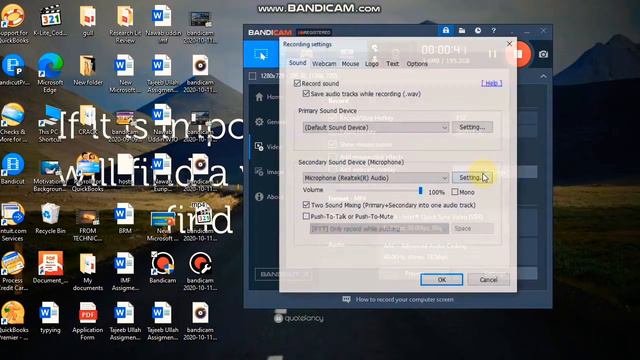Image resolution: width=640 pixels, height=360 pixels.
Task: Cancel the Recording settings dialog
Action: [488, 280]
